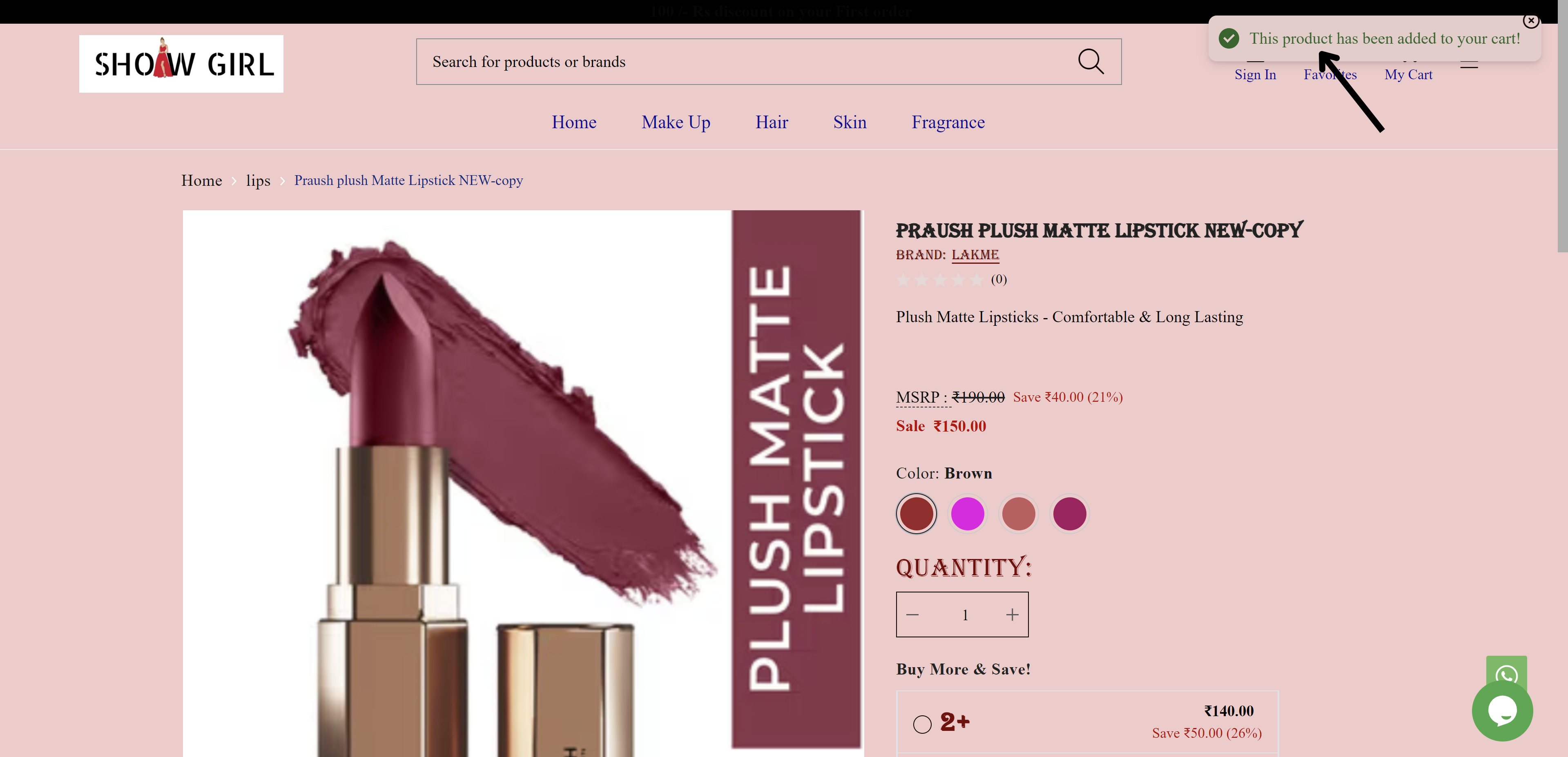Go to Home breadcrumb
The image size is (1568, 757).
[201, 181]
